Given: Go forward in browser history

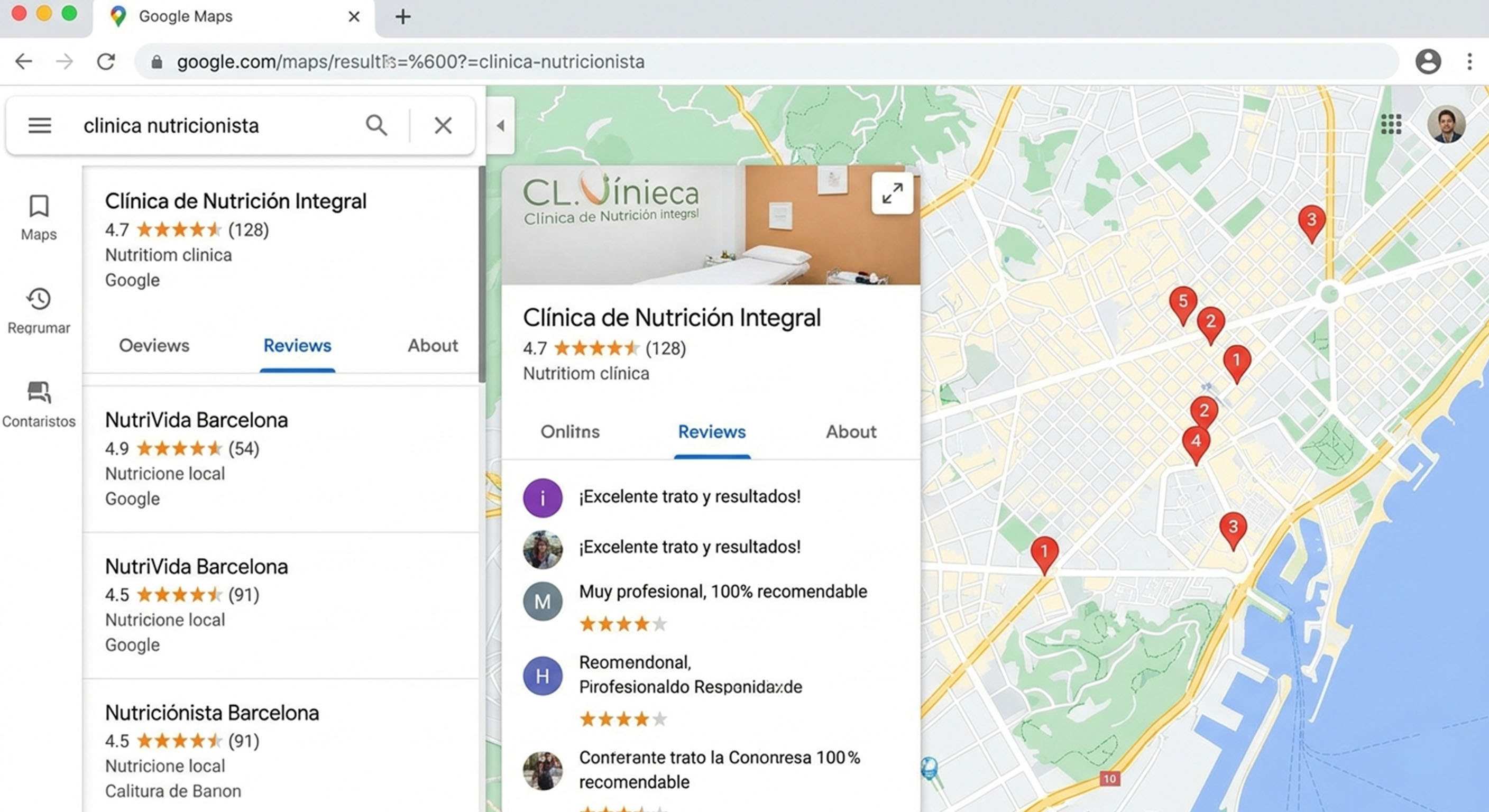Looking at the screenshot, I should click(64, 61).
